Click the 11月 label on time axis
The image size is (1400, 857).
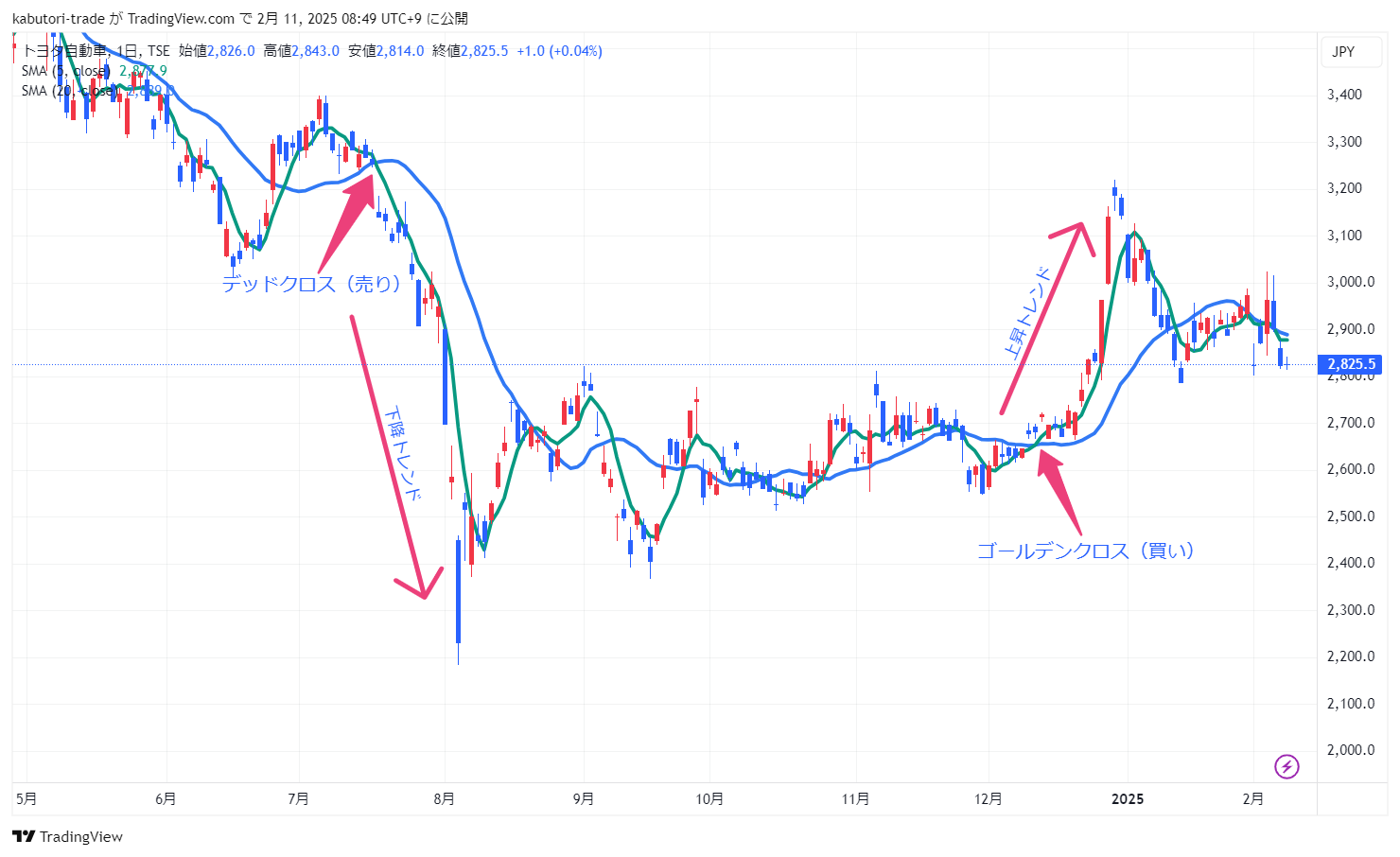tap(855, 799)
